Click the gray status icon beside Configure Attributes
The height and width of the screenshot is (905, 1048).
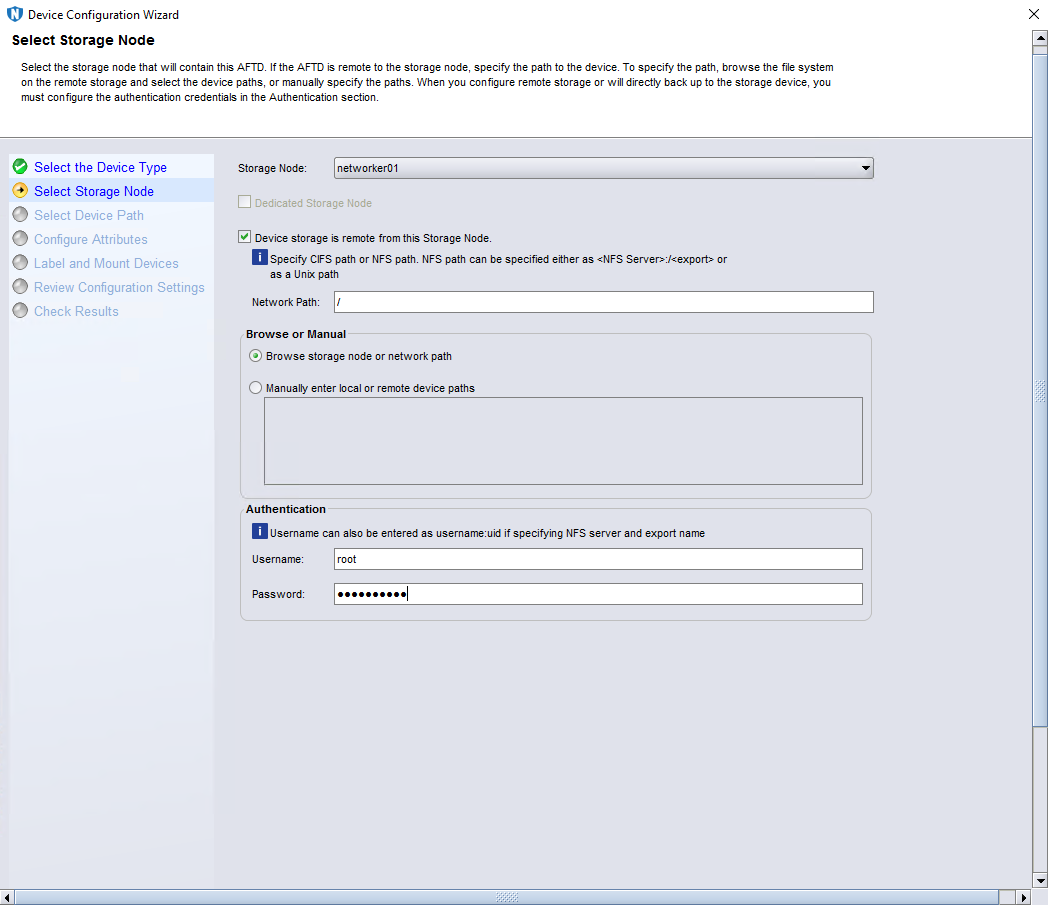click(20, 239)
